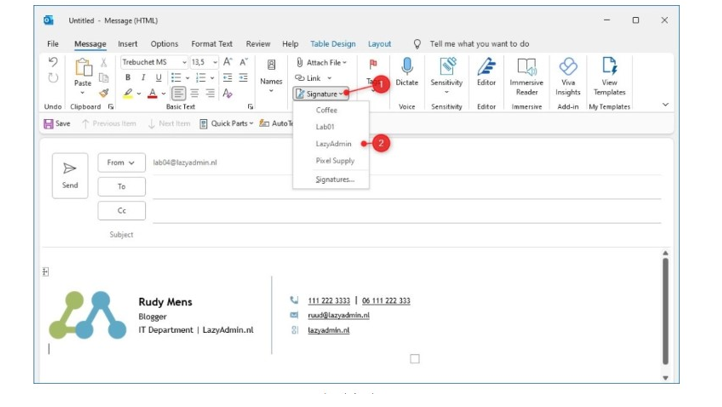Select LazyAdmin signature from the list
The image size is (722, 407).
click(x=333, y=144)
